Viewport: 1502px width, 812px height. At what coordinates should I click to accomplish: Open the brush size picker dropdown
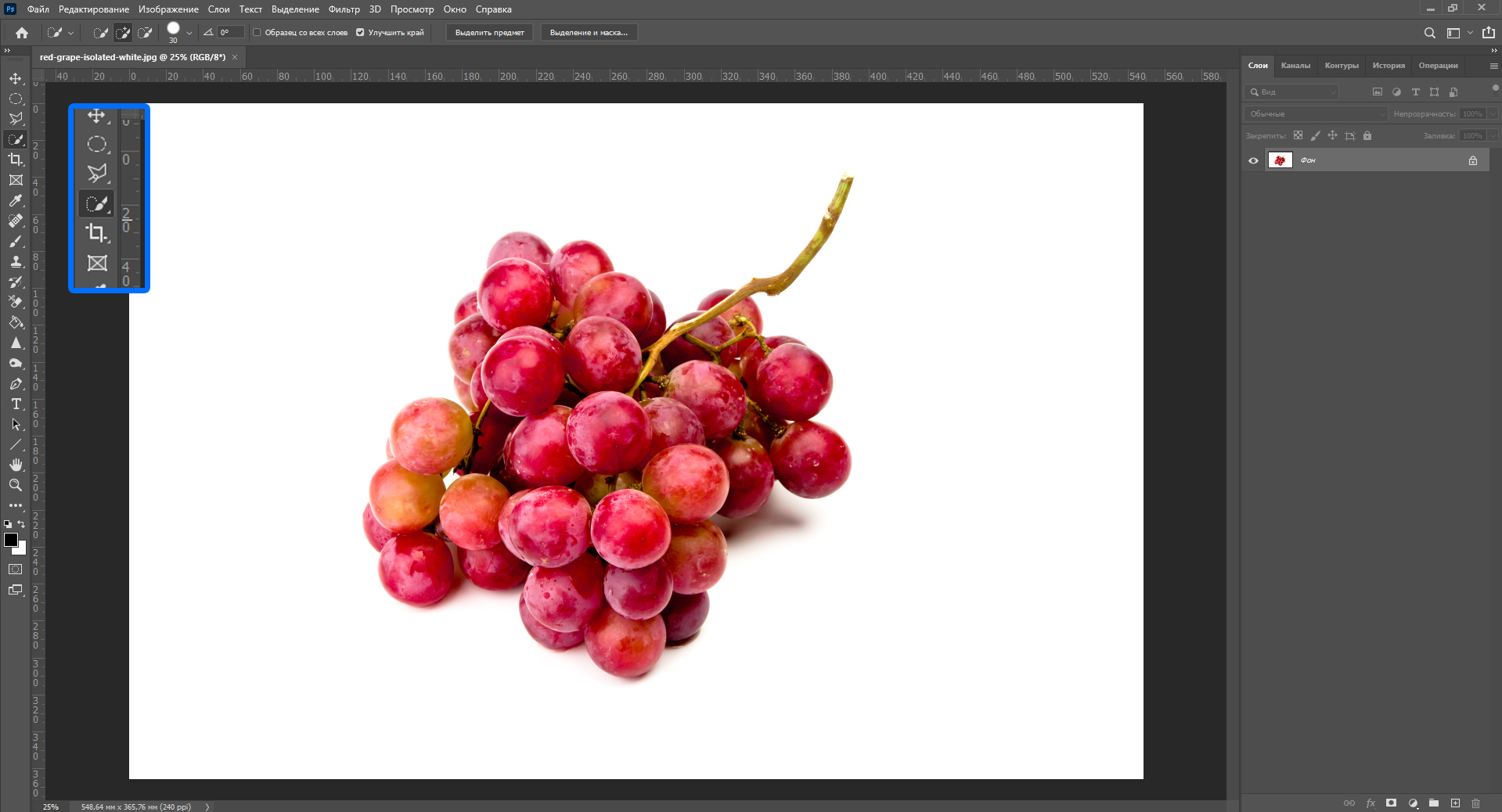(x=189, y=33)
